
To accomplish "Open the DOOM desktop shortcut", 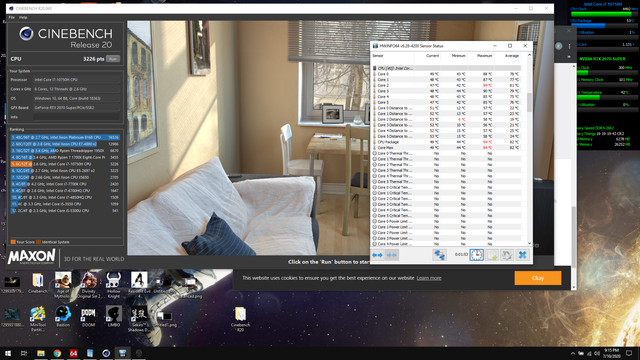I will click(88, 317).
